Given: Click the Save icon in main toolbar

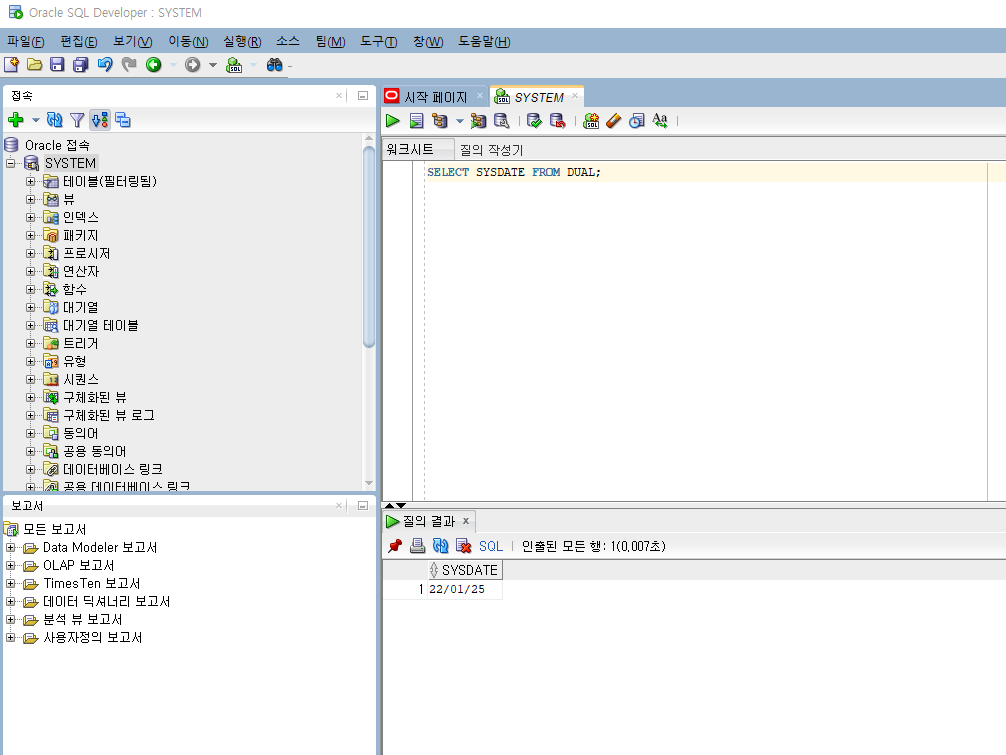Looking at the screenshot, I should tap(57, 65).
